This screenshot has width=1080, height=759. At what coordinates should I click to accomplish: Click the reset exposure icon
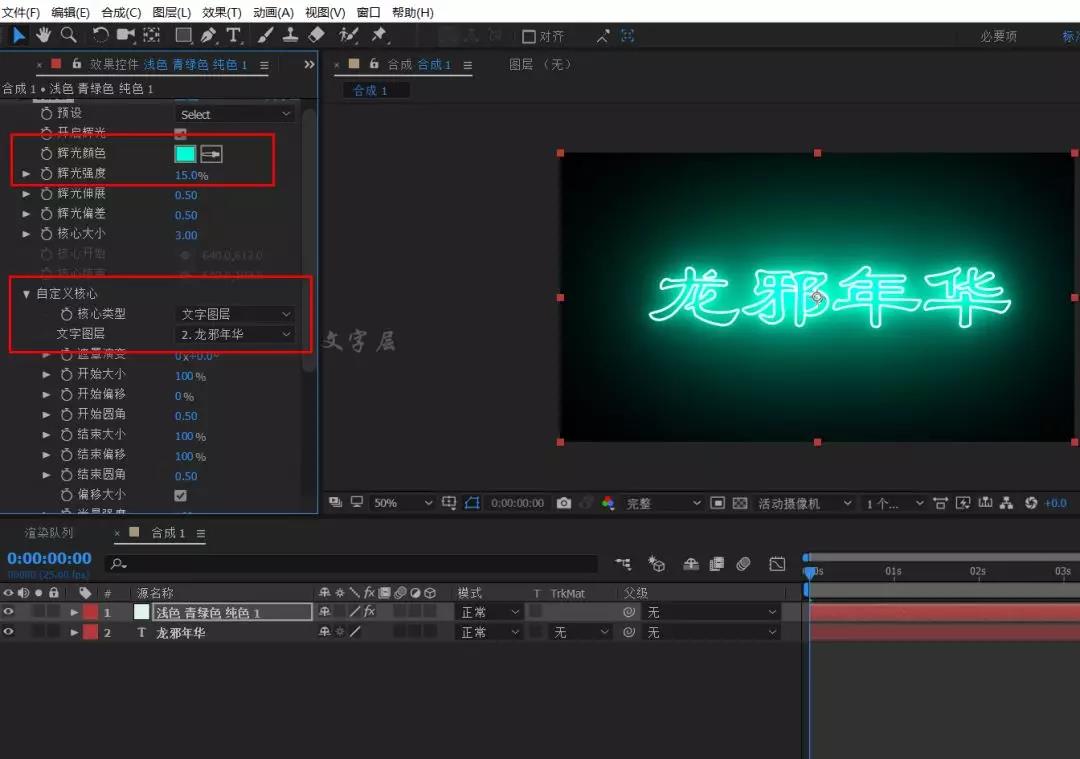[1031, 503]
